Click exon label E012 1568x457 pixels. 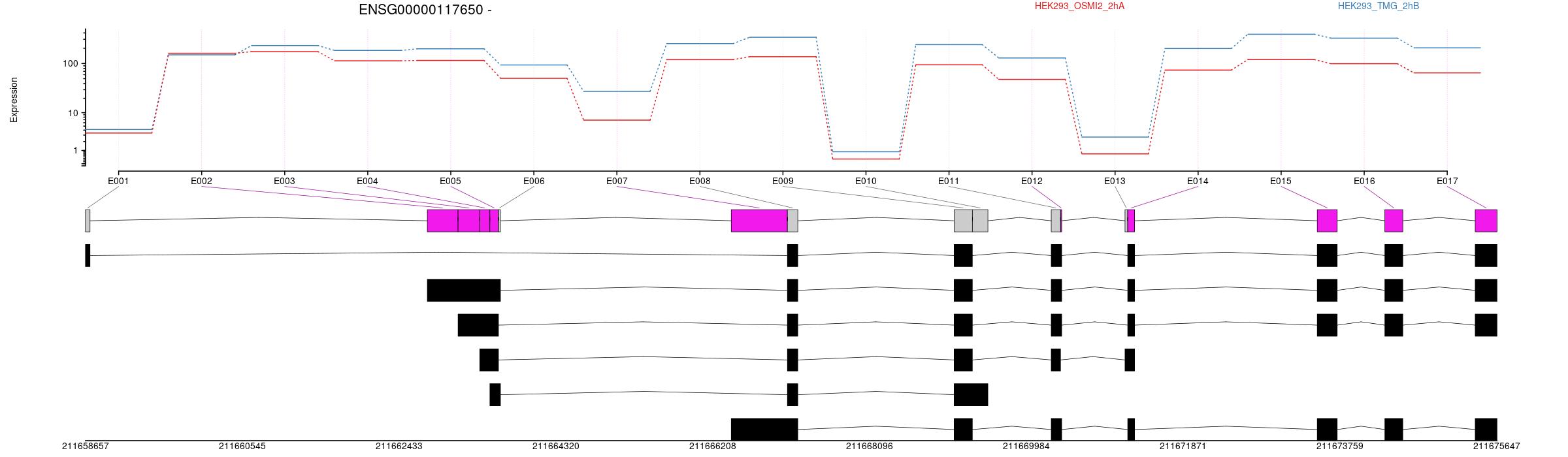coord(1032,181)
